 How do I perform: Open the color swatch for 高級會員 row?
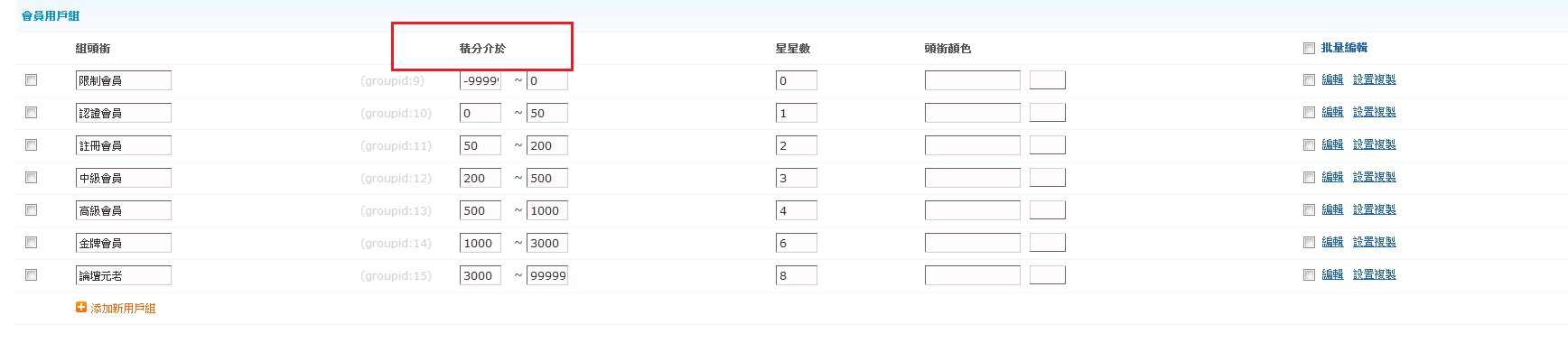click(x=1048, y=210)
